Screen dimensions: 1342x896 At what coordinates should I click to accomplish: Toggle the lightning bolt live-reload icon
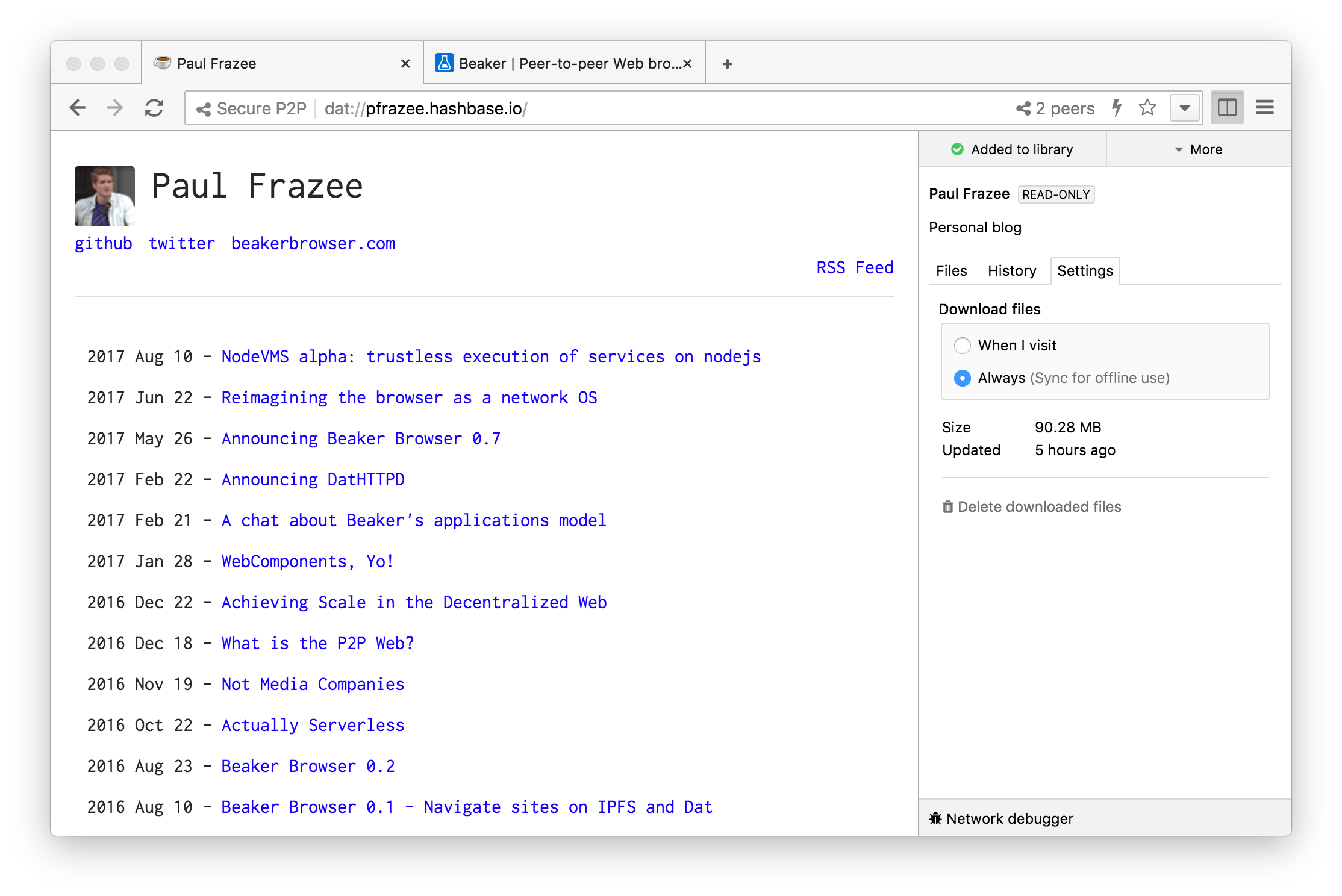tap(1117, 108)
